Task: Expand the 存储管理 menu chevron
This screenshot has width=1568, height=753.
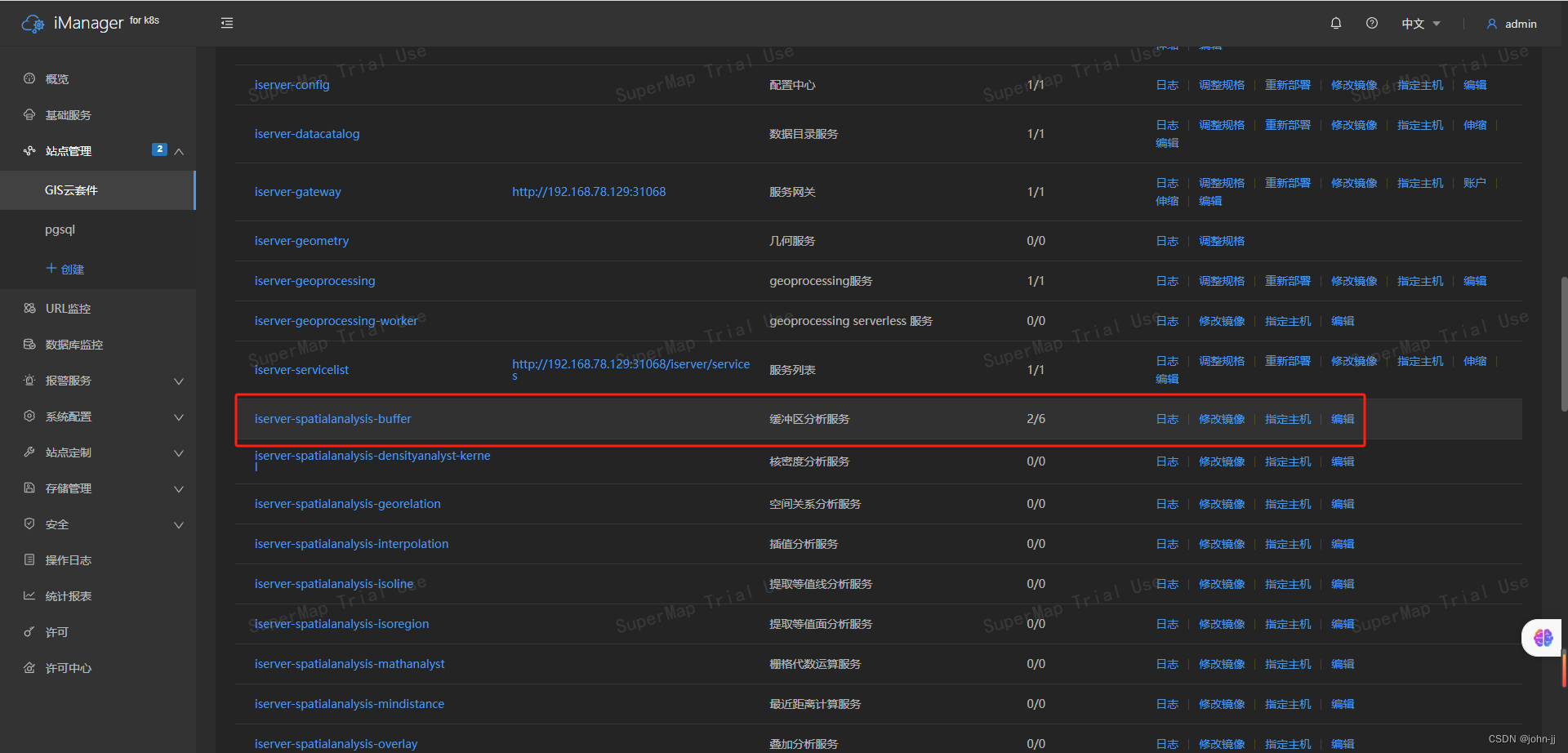Action: [179, 489]
